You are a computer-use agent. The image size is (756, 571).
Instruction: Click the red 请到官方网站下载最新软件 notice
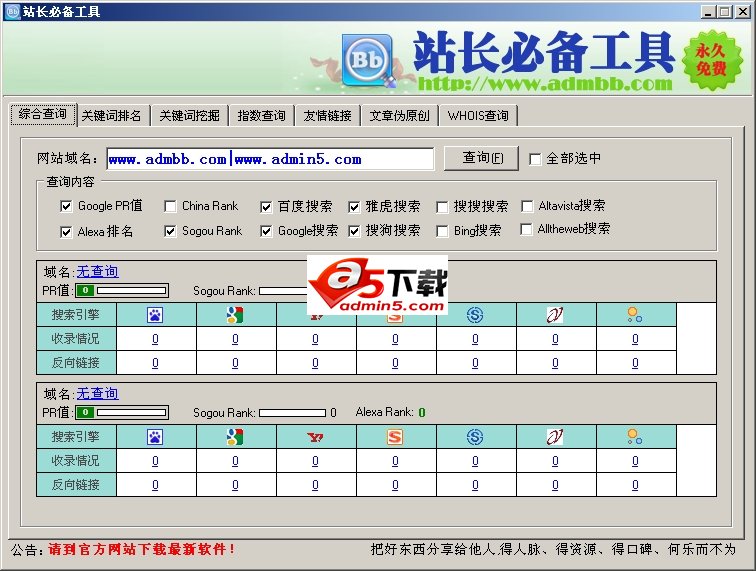click(x=141, y=549)
